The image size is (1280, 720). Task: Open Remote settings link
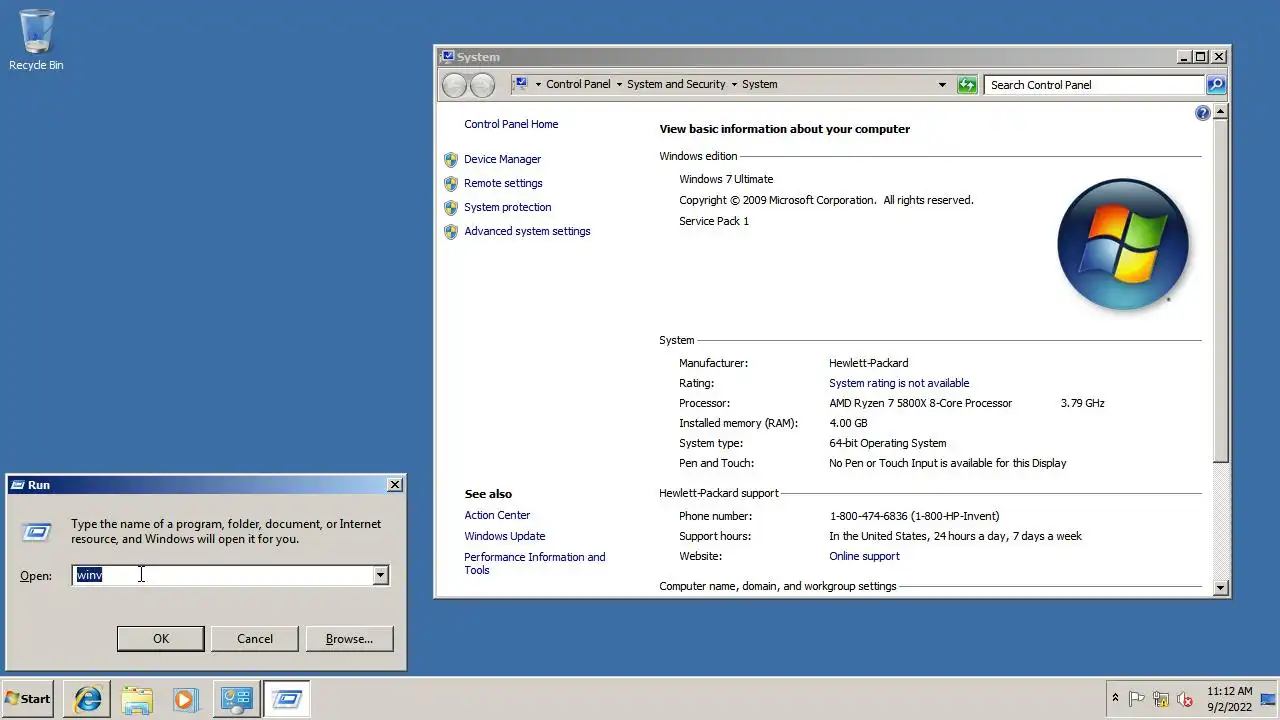503,183
